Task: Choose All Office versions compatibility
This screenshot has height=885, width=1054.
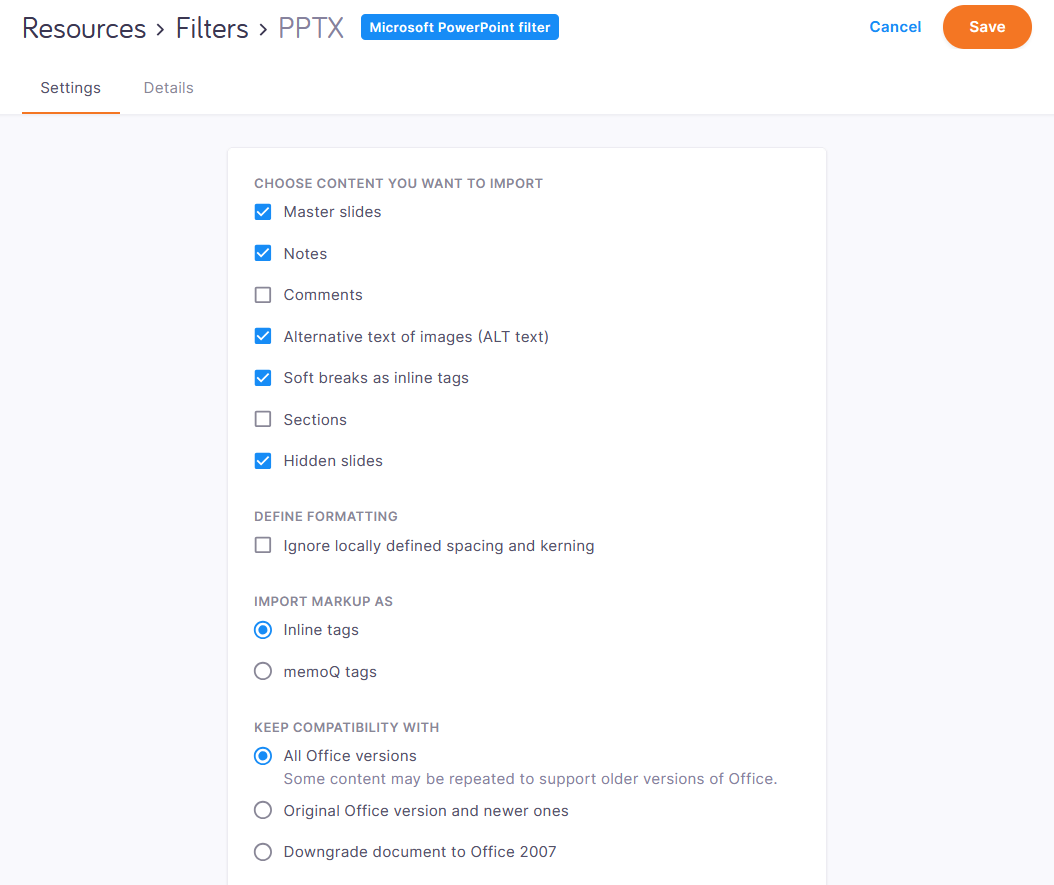Action: pos(263,756)
